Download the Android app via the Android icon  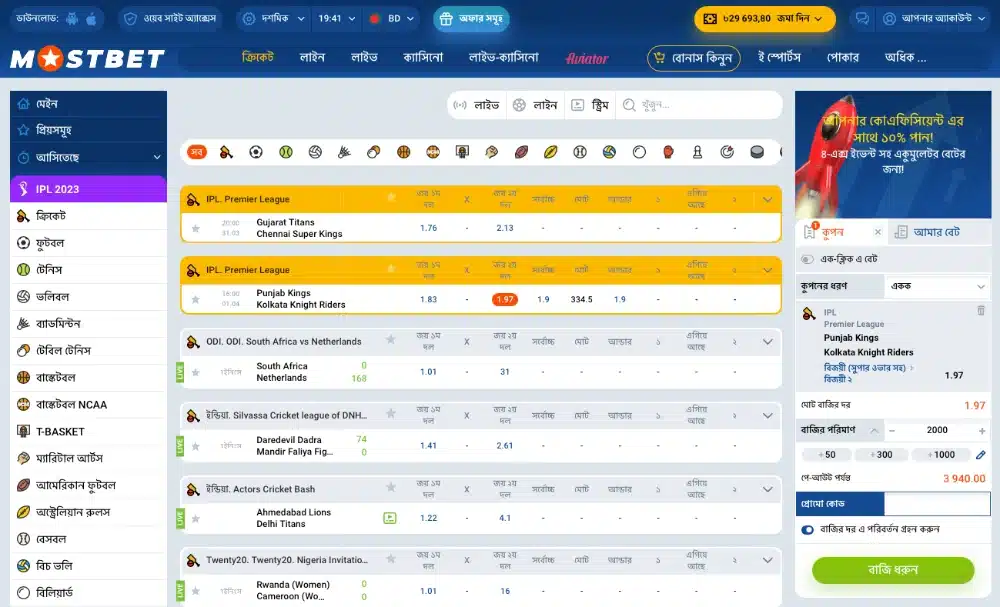click(72, 18)
